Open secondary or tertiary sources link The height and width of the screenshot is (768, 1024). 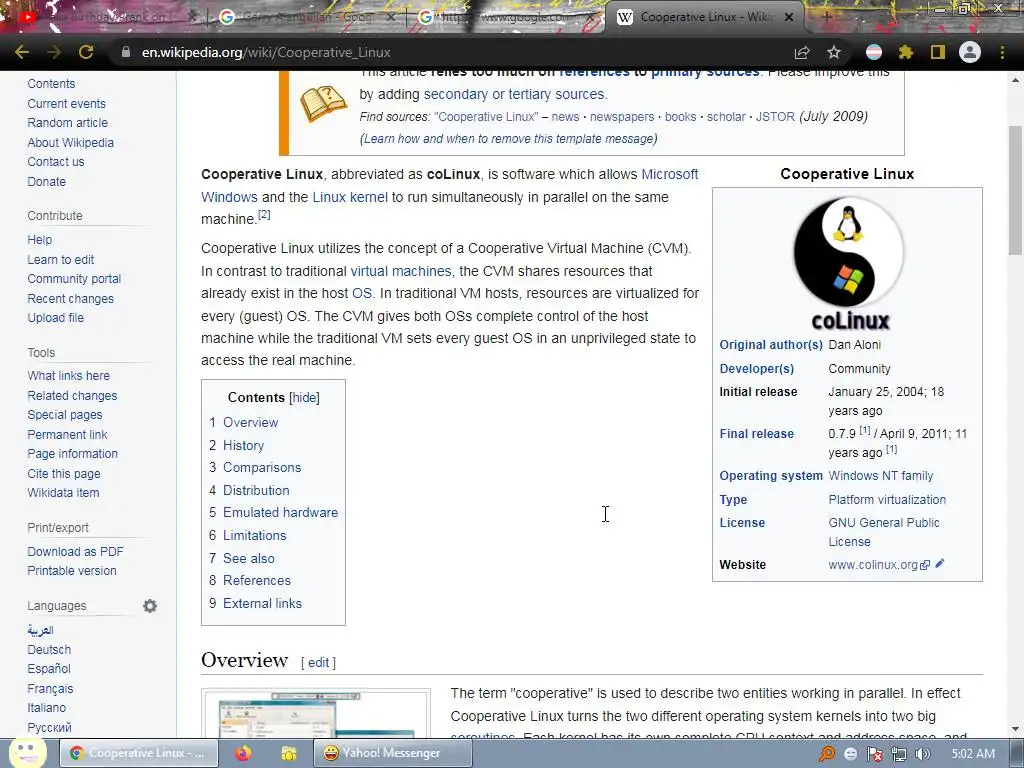515,94
